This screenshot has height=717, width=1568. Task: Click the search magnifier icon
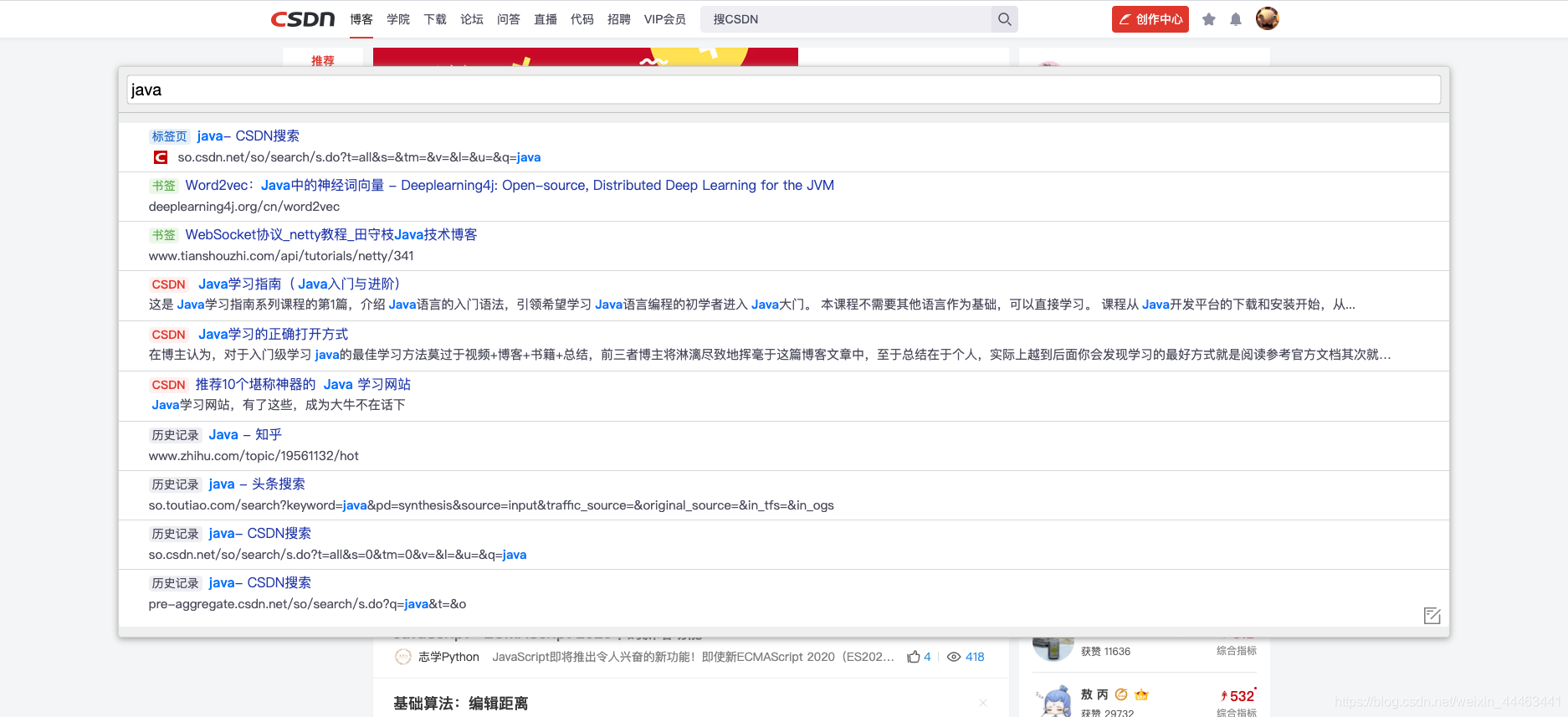click(x=1005, y=19)
